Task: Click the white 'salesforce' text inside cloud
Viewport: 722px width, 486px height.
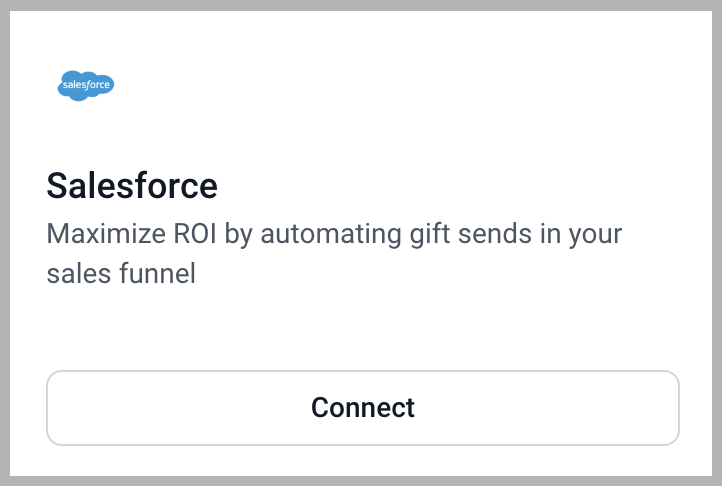Action: [86, 85]
